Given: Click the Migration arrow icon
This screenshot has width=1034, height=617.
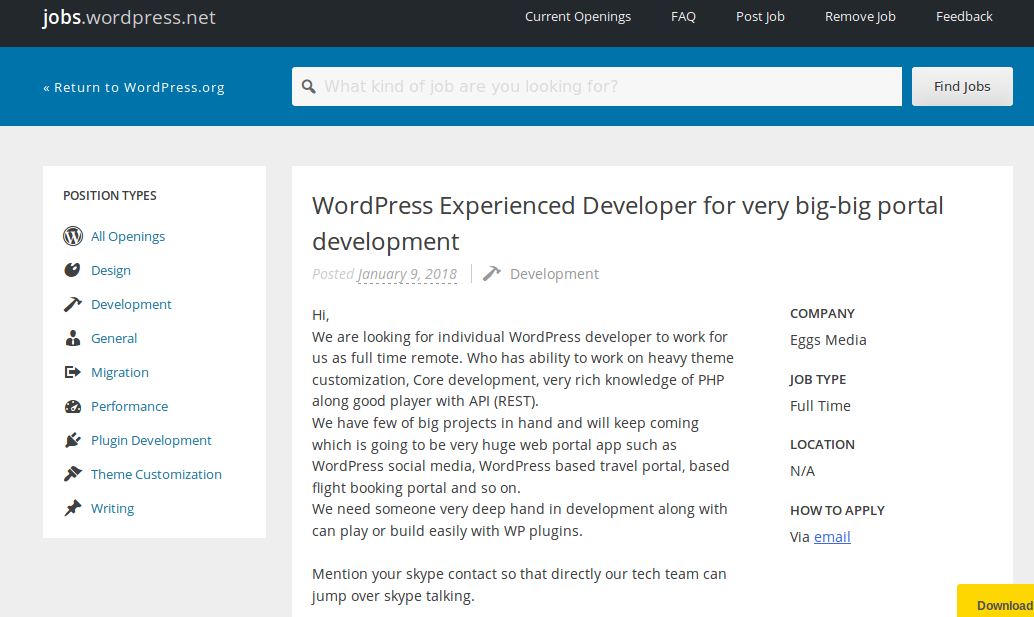Looking at the screenshot, I should click(72, 372).
